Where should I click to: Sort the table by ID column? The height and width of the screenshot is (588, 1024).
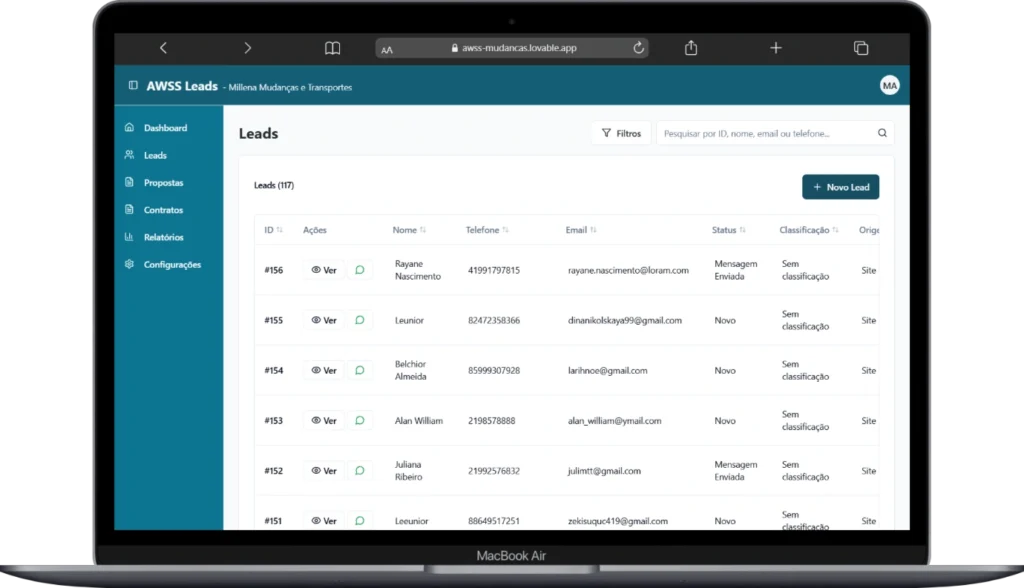pos(273,230)
